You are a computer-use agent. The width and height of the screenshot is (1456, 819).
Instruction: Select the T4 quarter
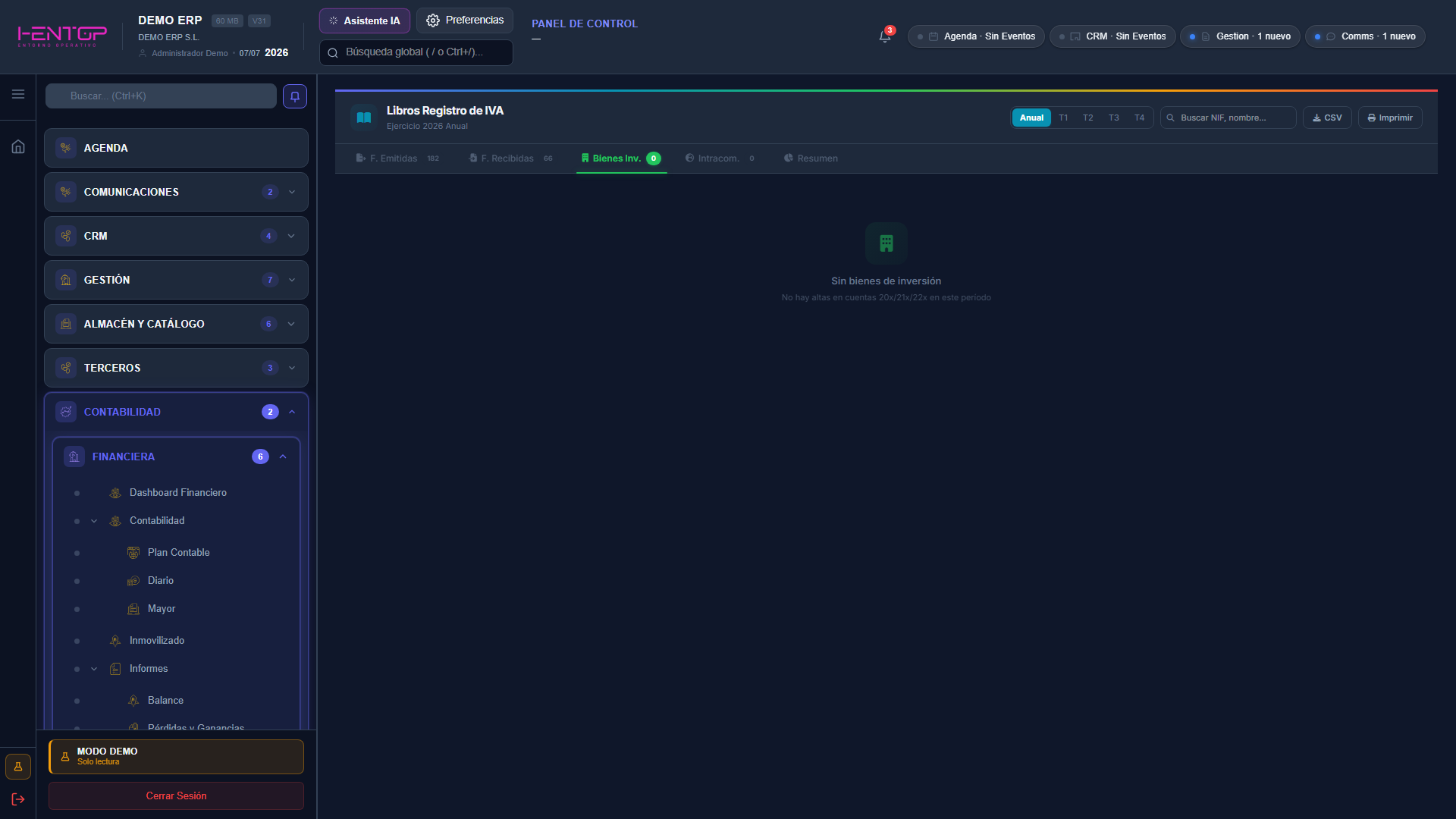1140,118
